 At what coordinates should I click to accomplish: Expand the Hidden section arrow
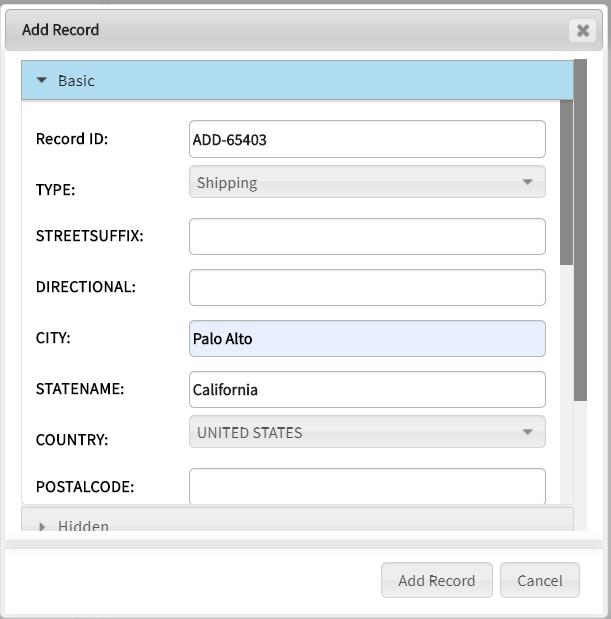(x=42, y=526)
